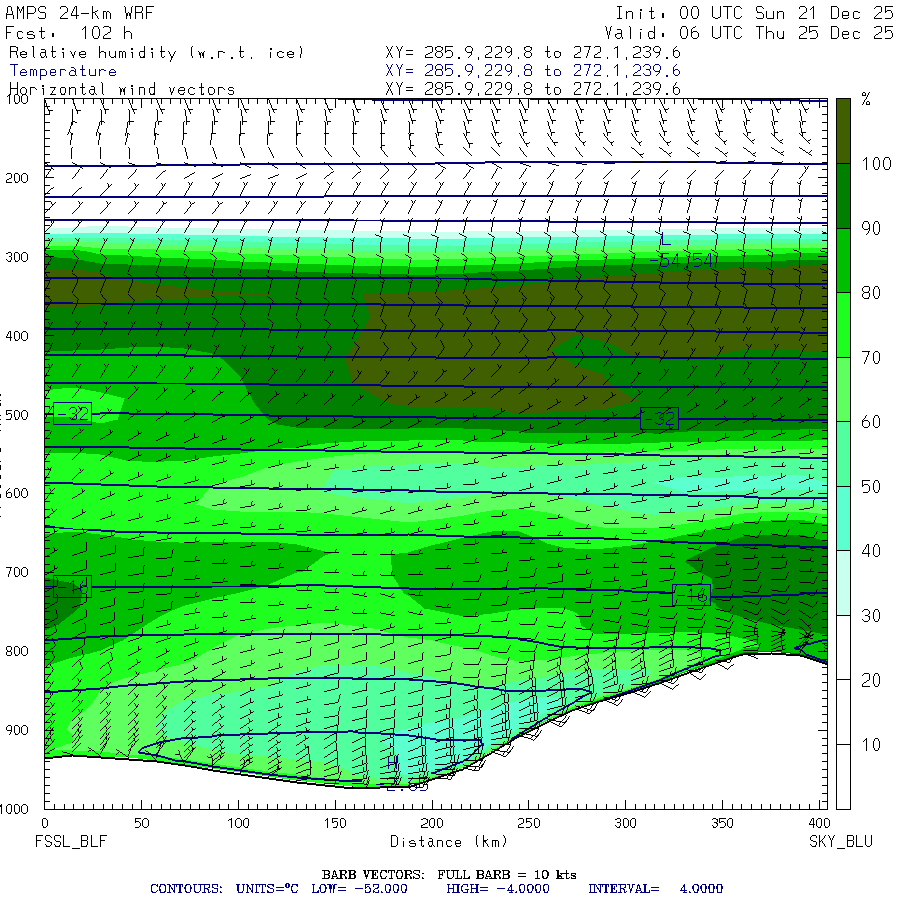
Task: Click the pressure axis label '700'
Action: coord(17,572)
